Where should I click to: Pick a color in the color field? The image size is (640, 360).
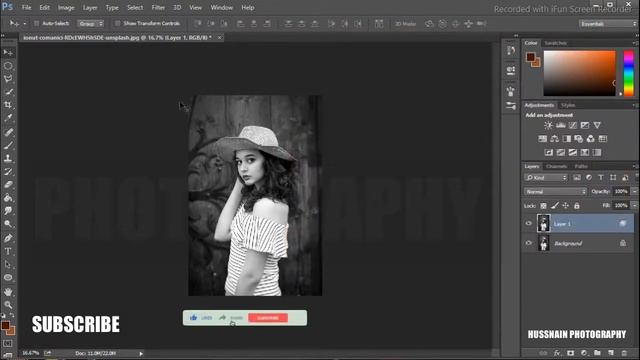click(x=580, y=73)
